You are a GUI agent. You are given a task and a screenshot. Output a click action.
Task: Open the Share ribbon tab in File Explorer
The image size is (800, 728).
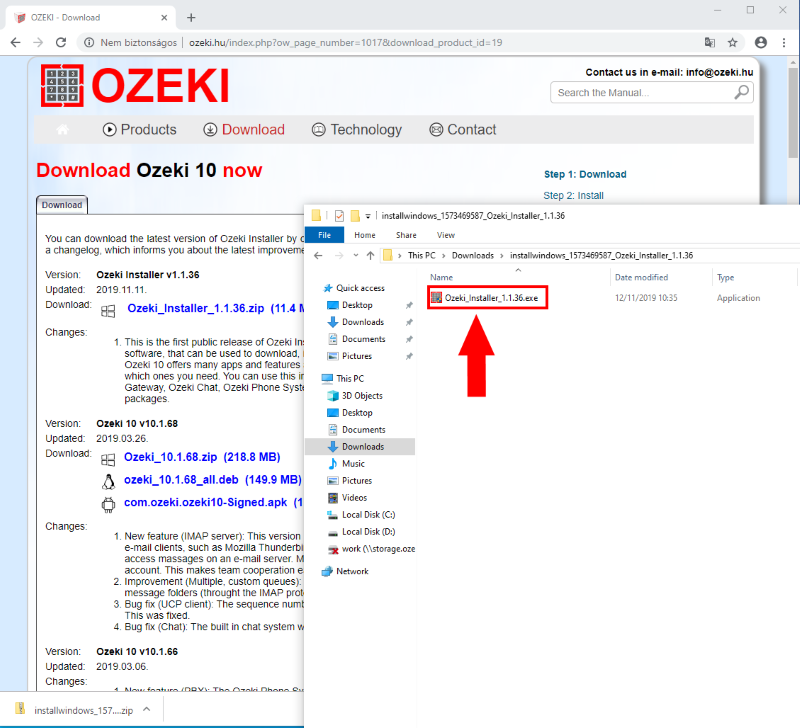point(406,235)
